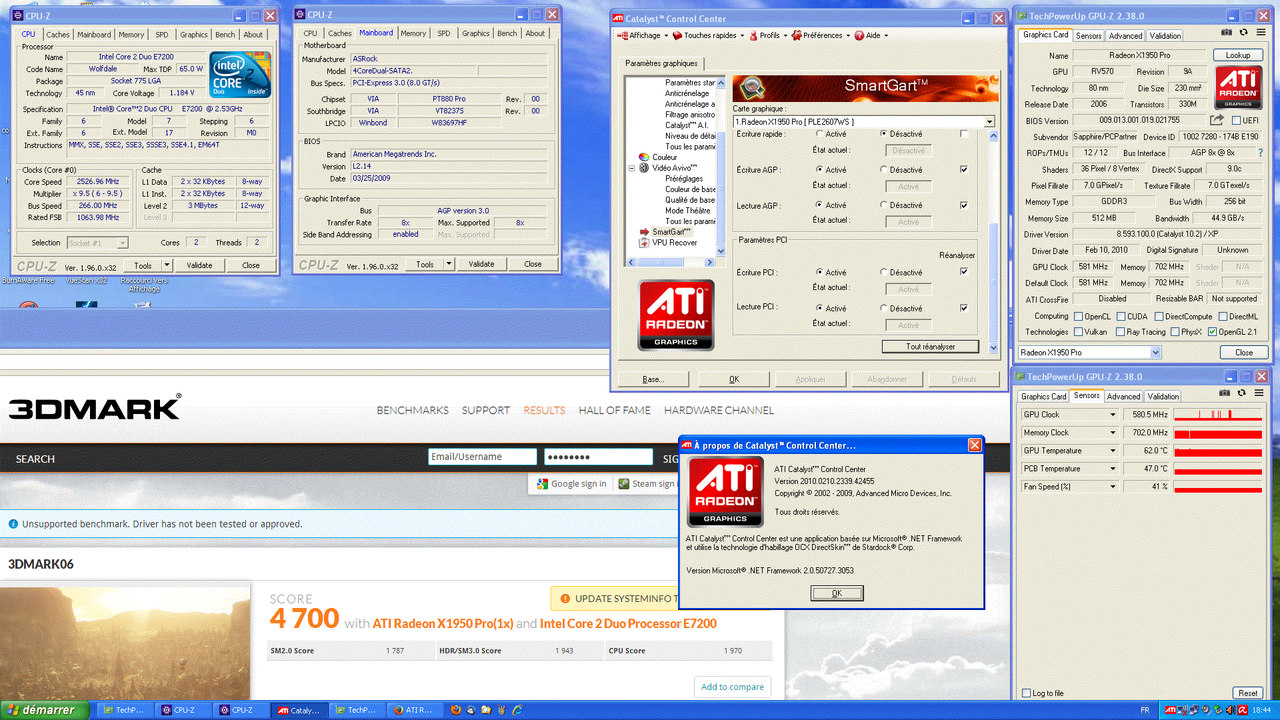The image size is (1280, 720).
Task: Click the ATI Radeon logo in GPU-Z
Action: pyautogui.click(x=1237, y=87)
